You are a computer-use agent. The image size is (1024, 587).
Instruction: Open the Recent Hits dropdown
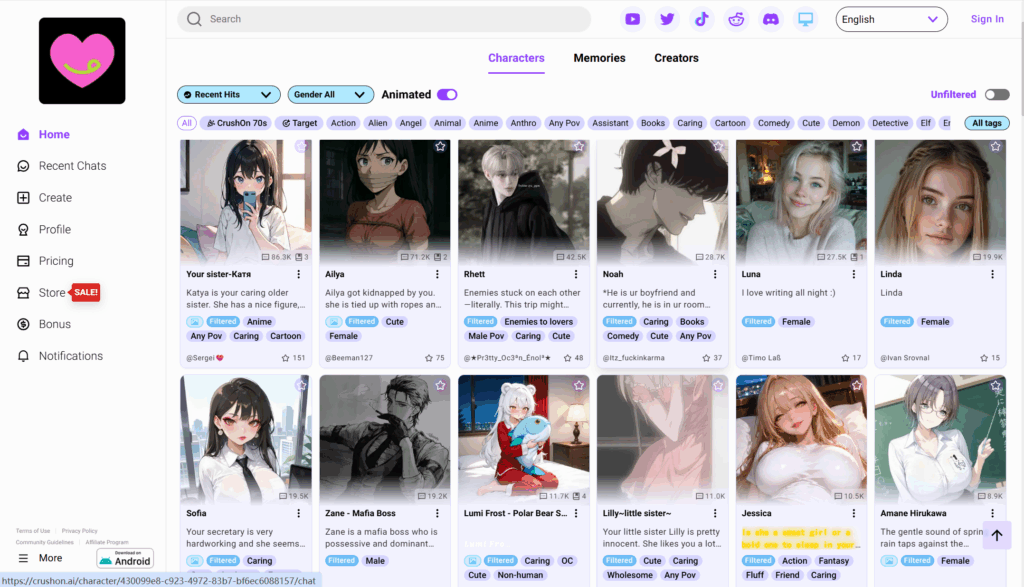click(x=228, y=93)
